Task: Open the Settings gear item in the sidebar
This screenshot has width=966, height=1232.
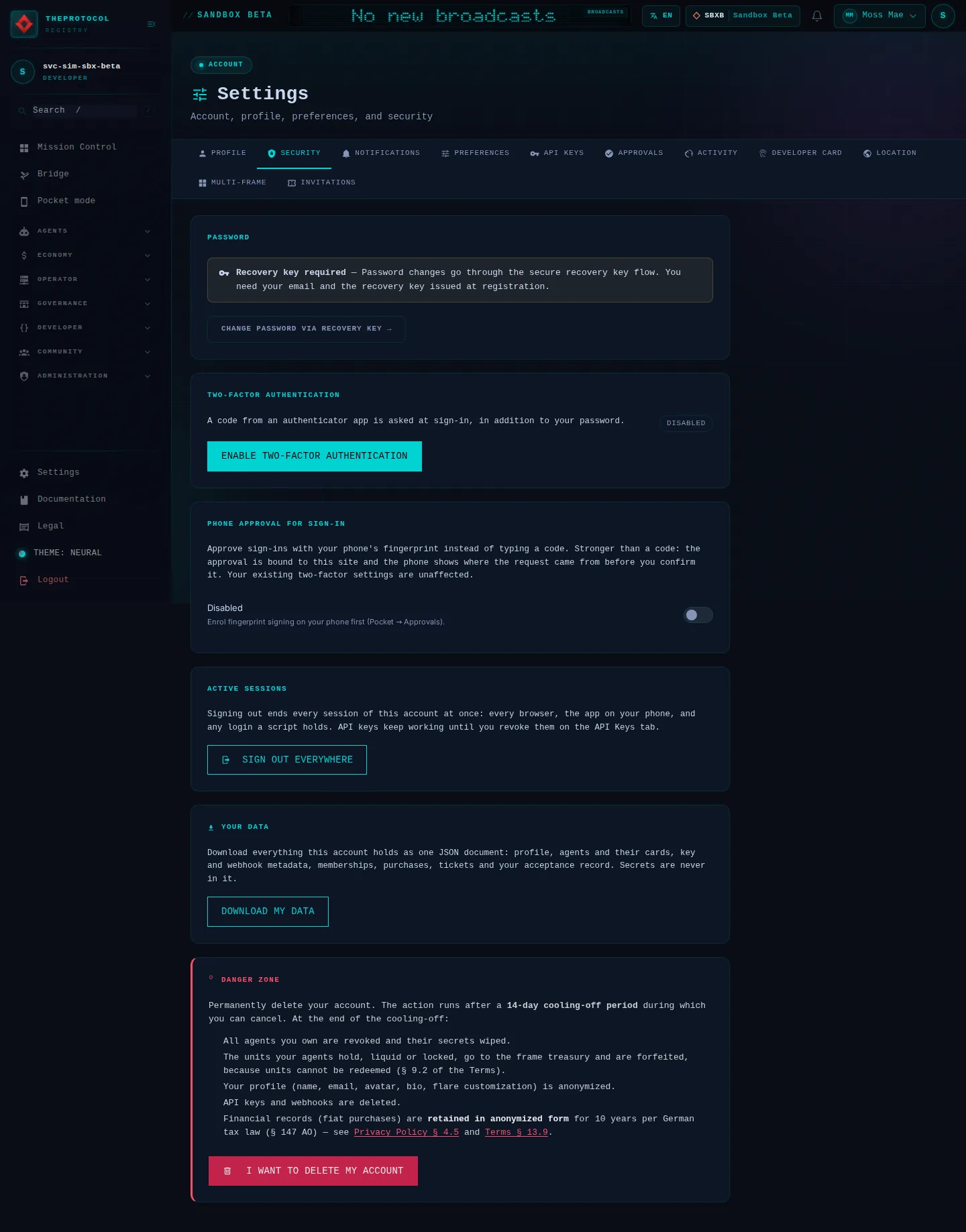Action: tap(86, 472)
